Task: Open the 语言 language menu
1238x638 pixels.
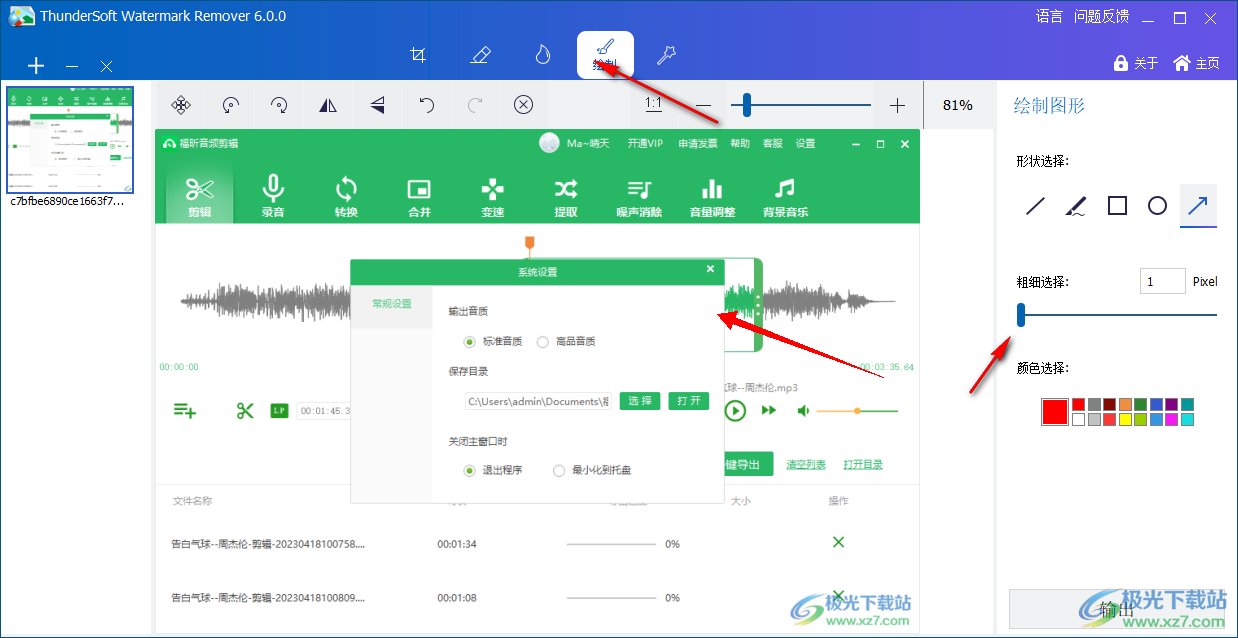Action: [1049, 16]
